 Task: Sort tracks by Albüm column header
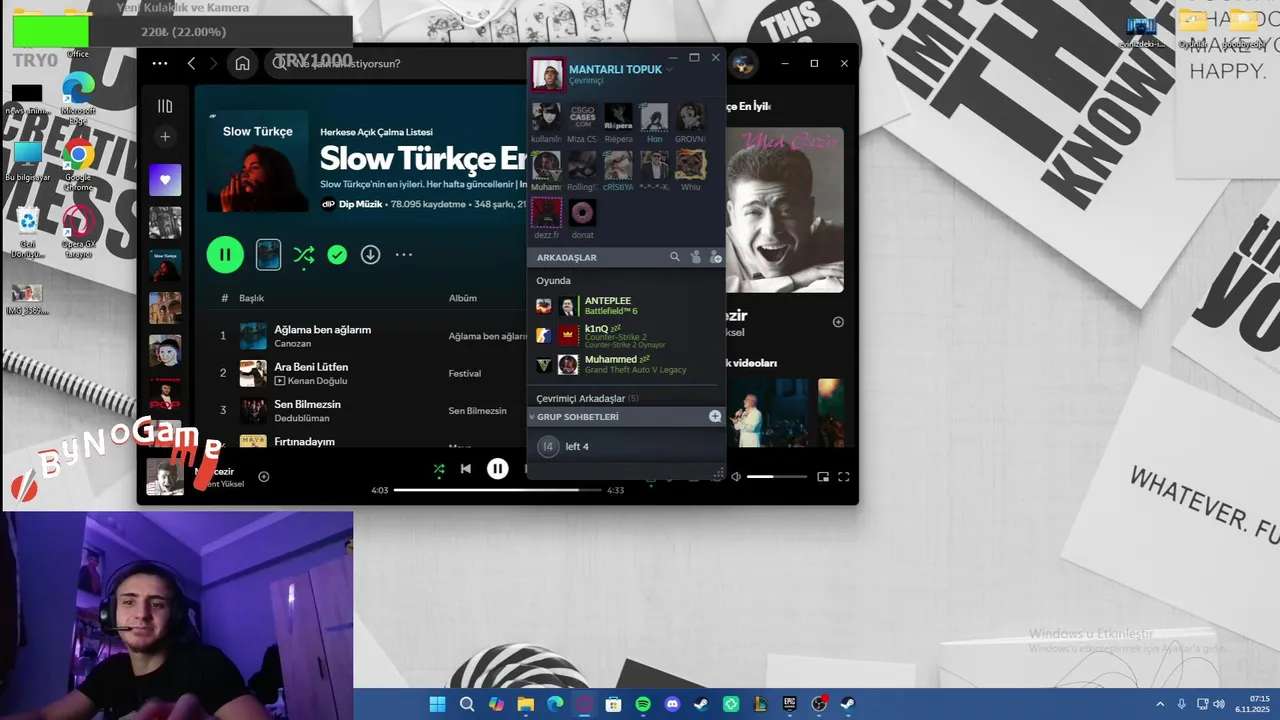(x=462, y=298)
